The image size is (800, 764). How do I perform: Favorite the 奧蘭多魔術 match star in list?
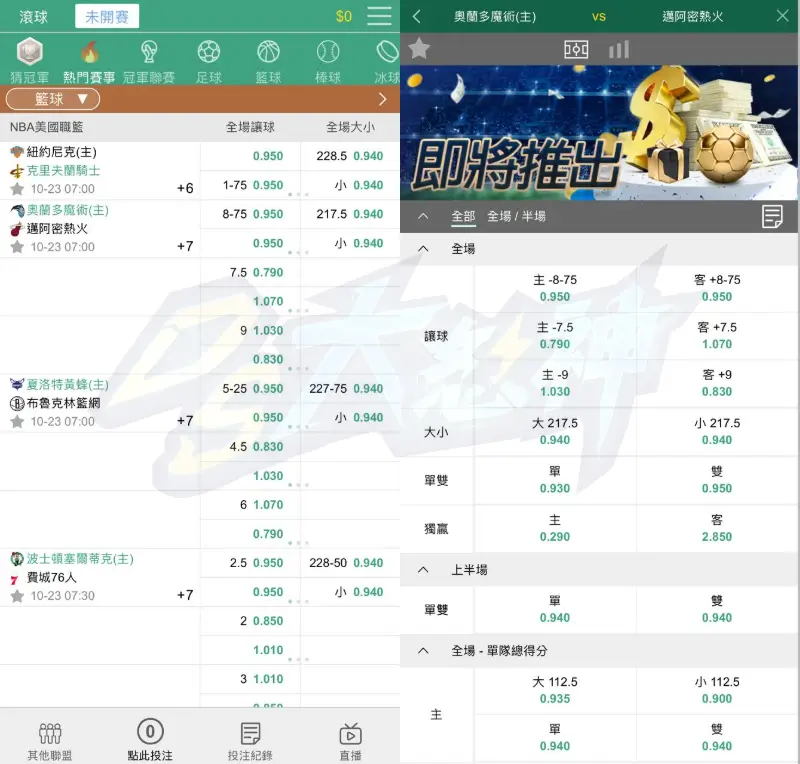[17, 247]
